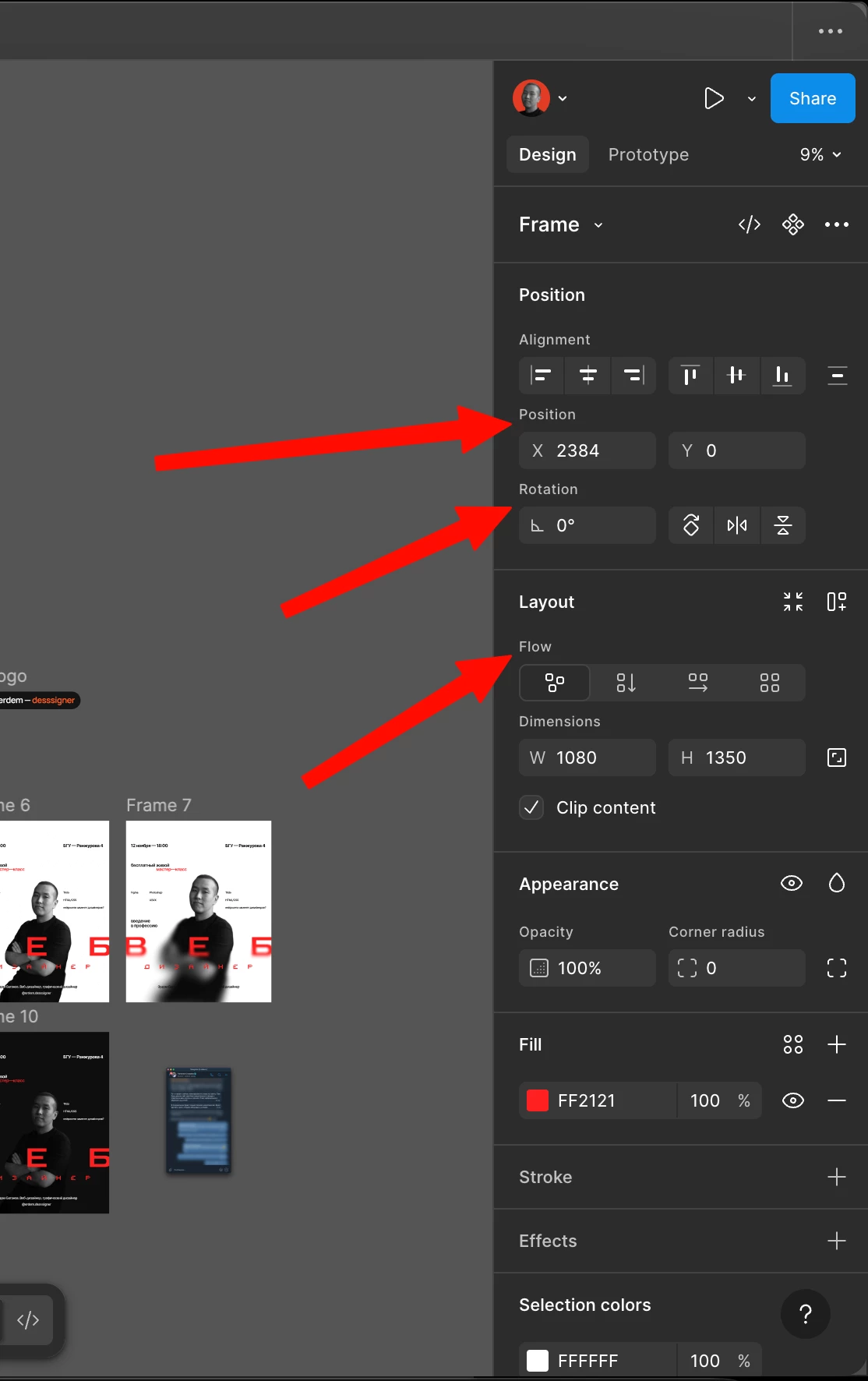Open the user avatar account menu
The image size is (868, 1381).
[x=531, y=98]
